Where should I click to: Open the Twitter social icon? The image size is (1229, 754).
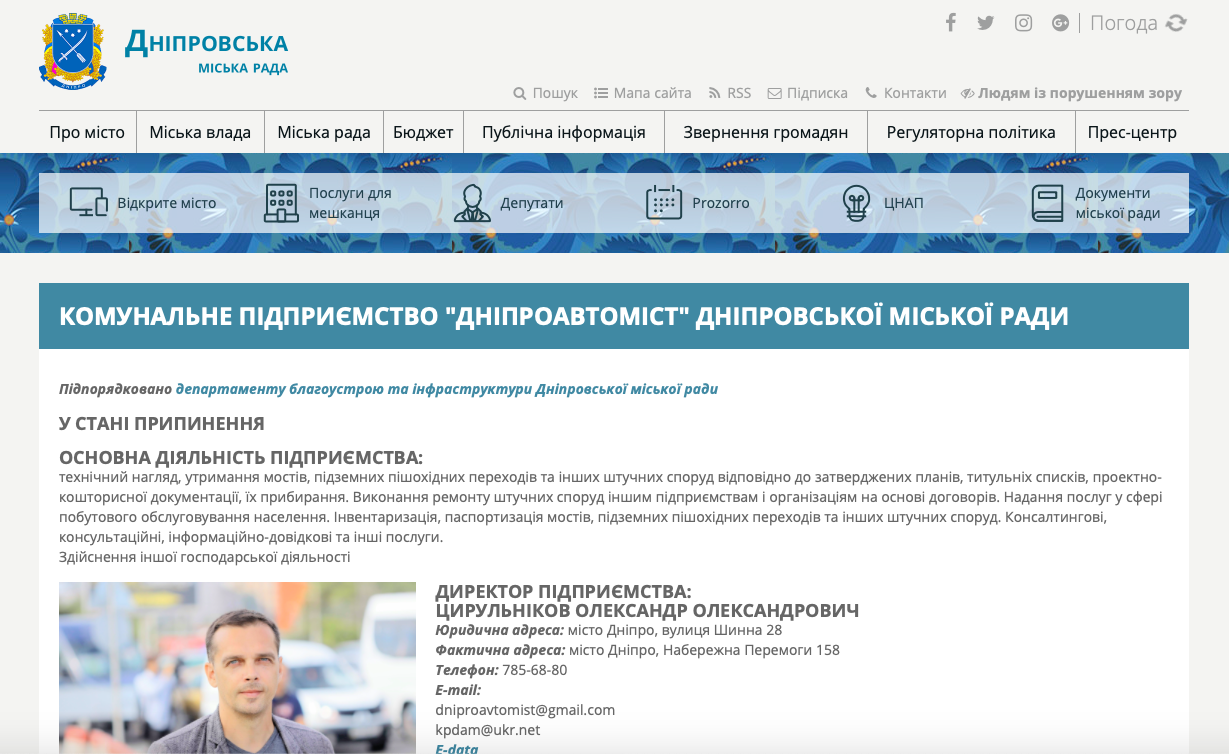(986, 23)
